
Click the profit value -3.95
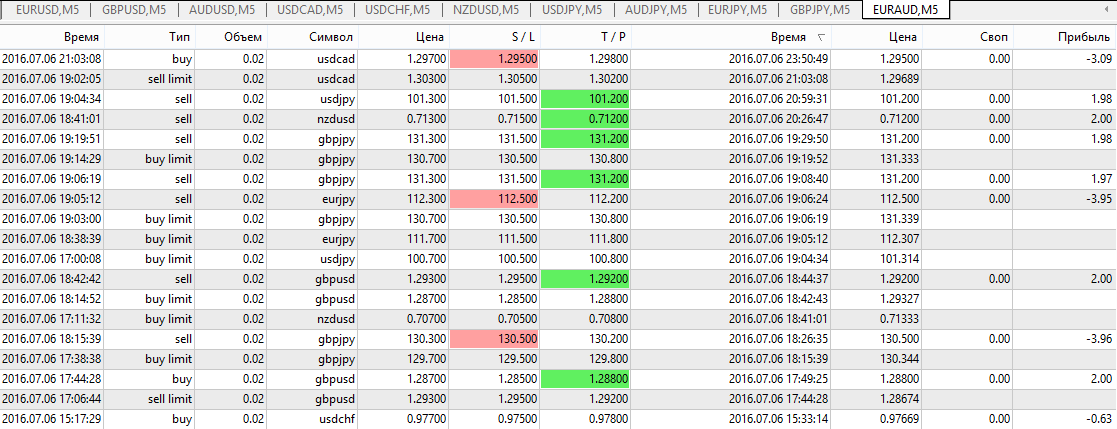1096,199
